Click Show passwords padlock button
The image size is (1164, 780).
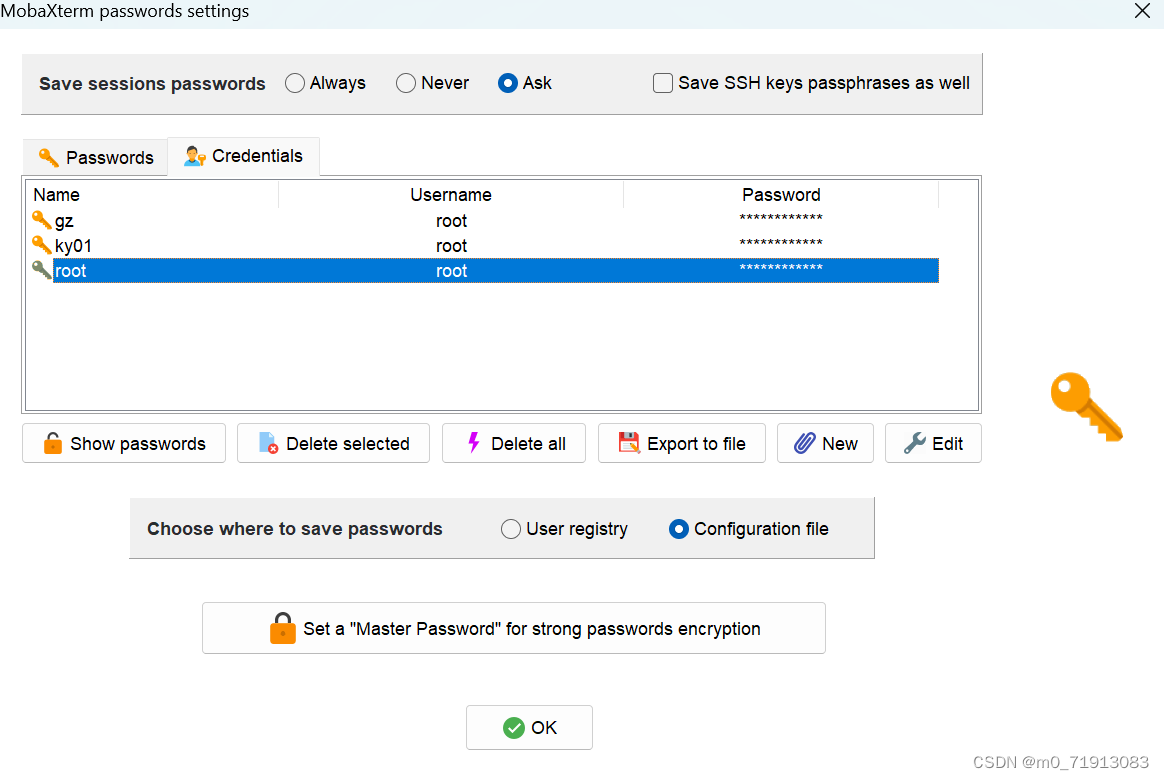(x=124, y=444)
